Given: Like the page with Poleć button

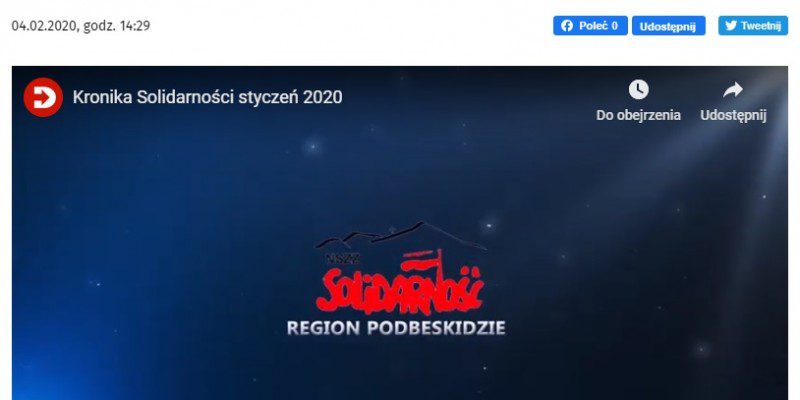Looking at the screenshot, I should tap(590, 26).
